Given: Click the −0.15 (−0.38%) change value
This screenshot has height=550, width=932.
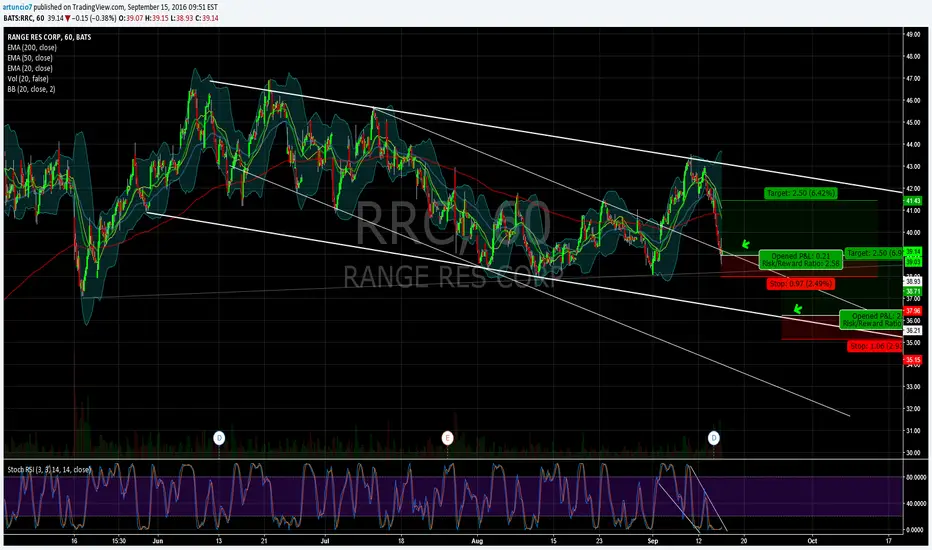Looking at the screenshot, I should (94, 18).
